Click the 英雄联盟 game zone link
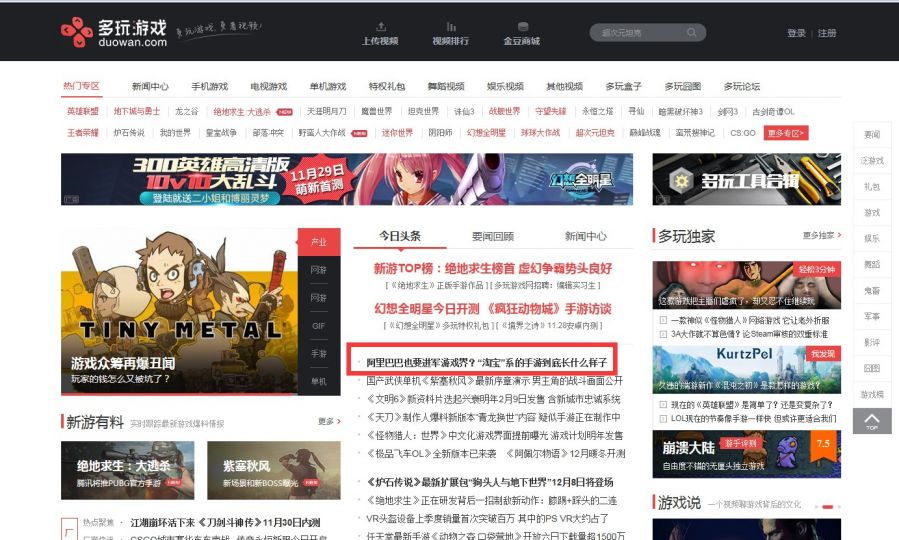 83,111
